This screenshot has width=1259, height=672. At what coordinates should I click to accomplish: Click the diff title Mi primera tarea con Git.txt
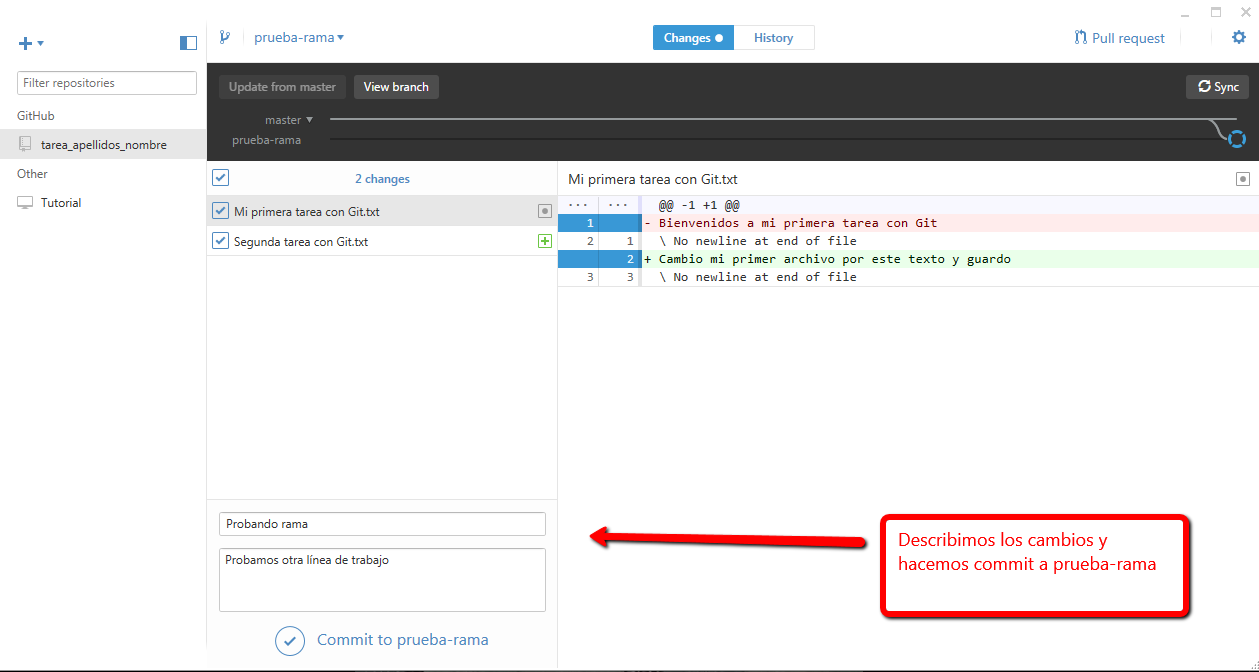click(653, 179)
